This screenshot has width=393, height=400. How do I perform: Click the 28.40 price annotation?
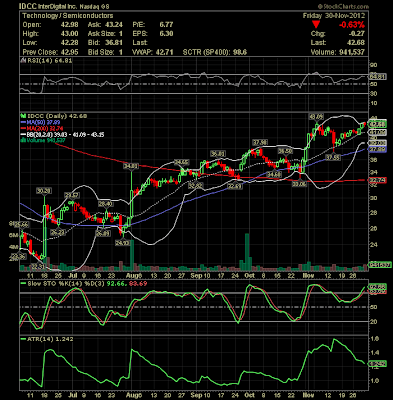(x=106, y=204)
